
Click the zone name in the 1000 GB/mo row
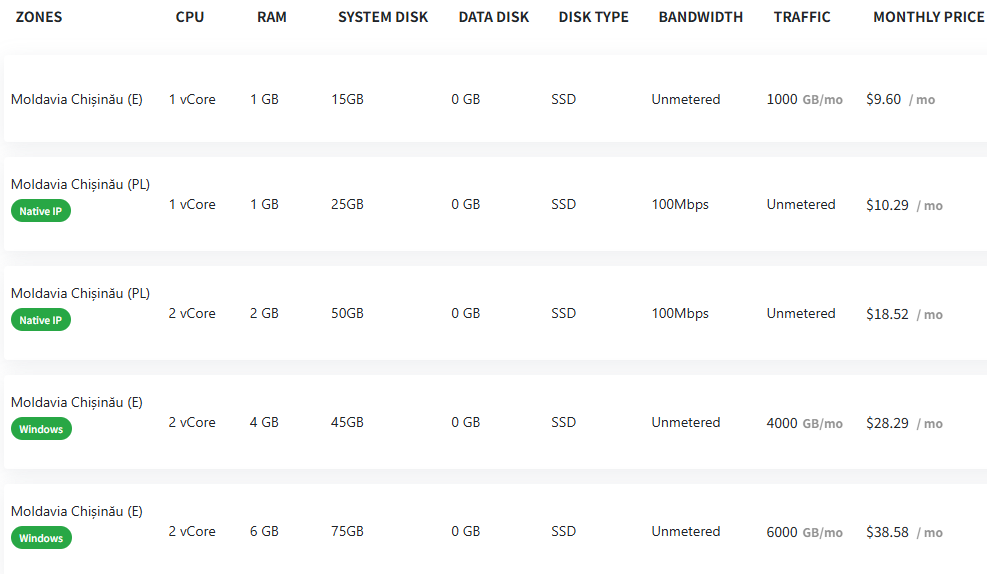(x=76, y=99)
